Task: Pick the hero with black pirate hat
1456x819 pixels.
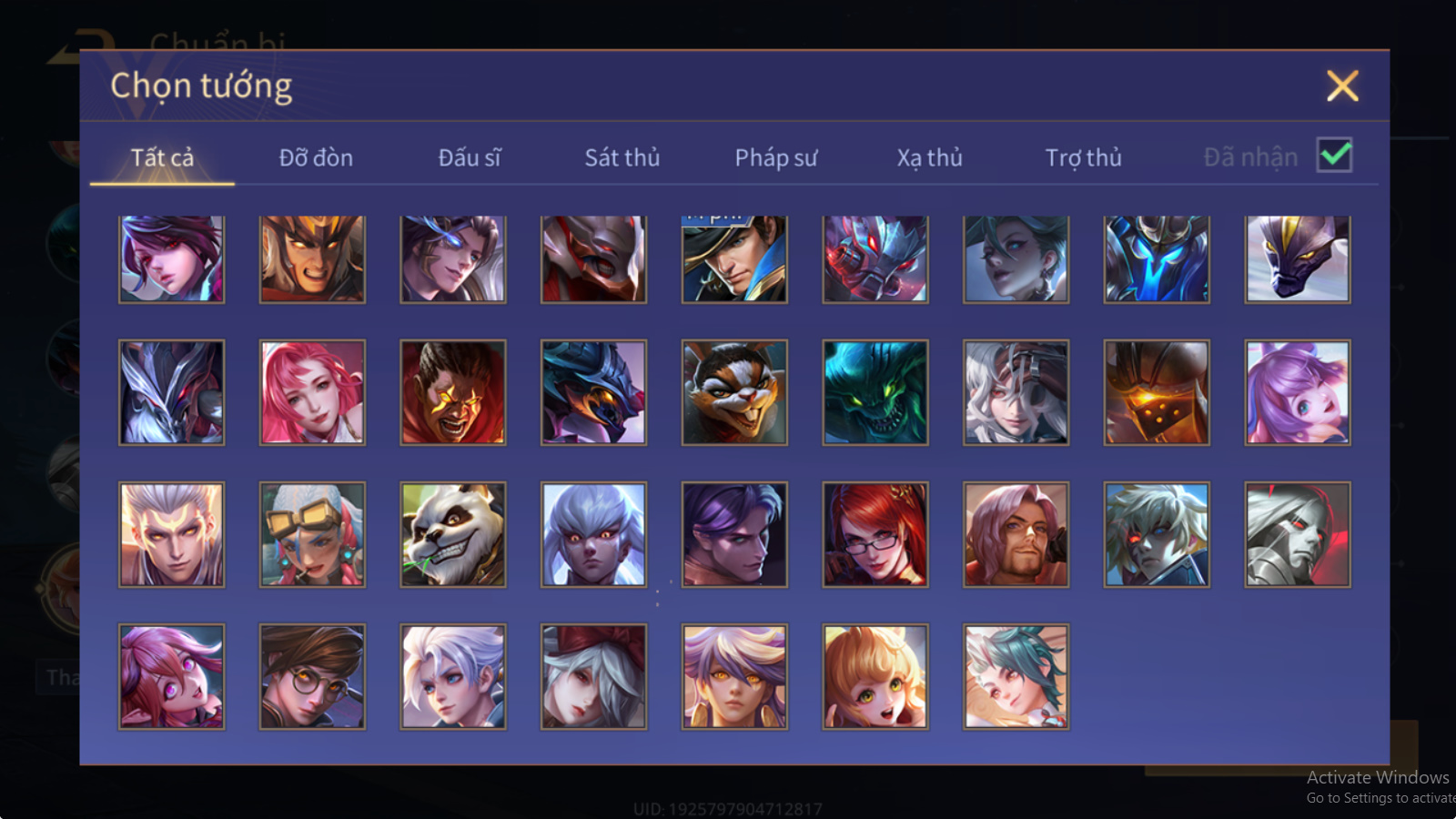Action: (x=734, y=259)
